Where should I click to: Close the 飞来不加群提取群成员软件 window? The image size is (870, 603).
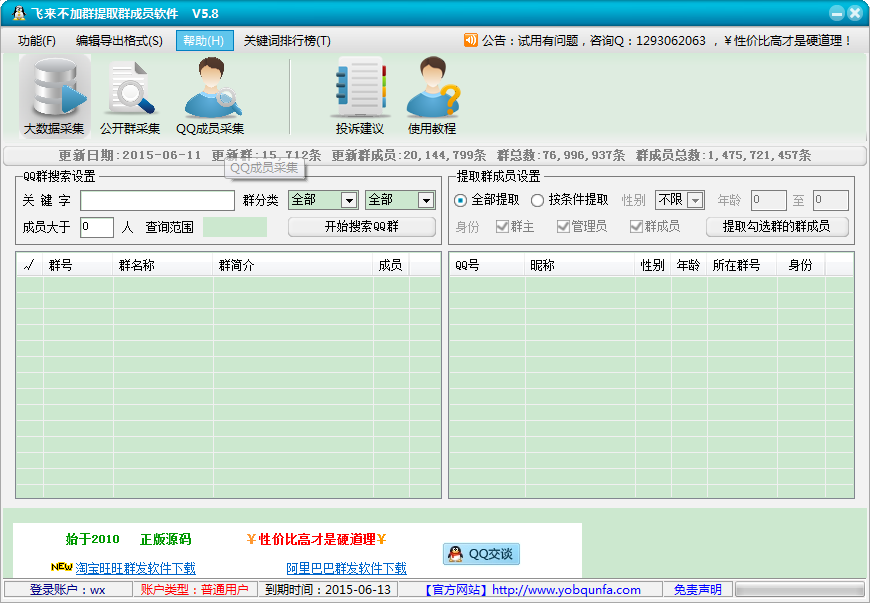click(855, 13)
